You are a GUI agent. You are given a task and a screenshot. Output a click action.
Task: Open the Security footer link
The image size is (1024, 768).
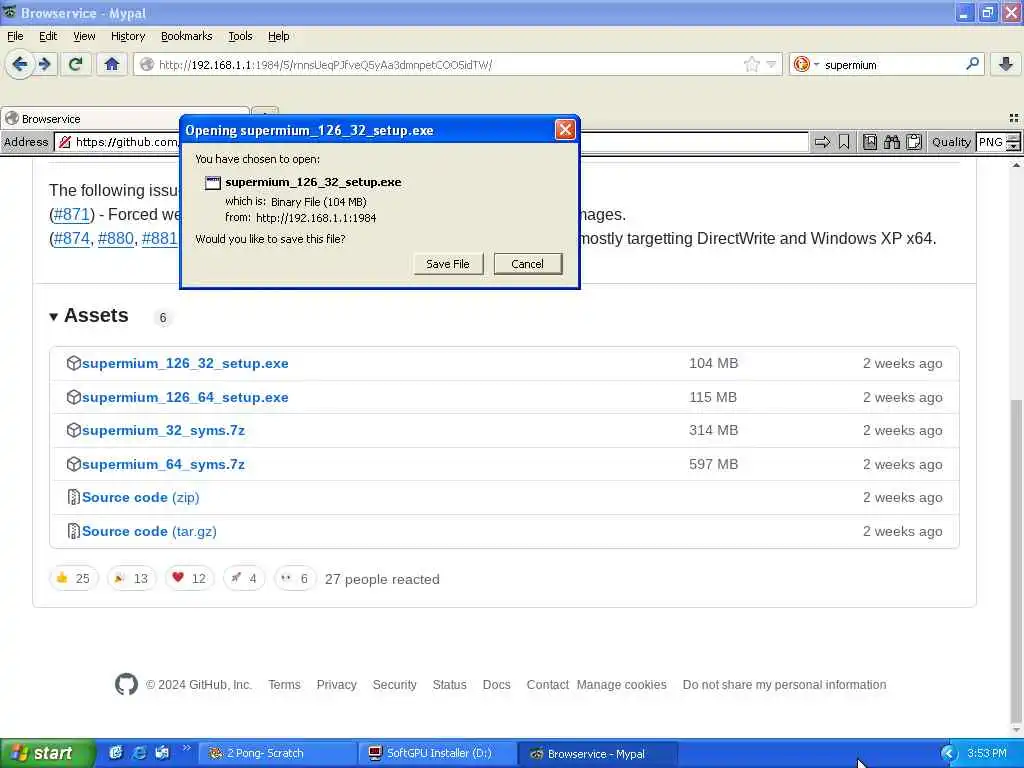click(x=394, y=684)
